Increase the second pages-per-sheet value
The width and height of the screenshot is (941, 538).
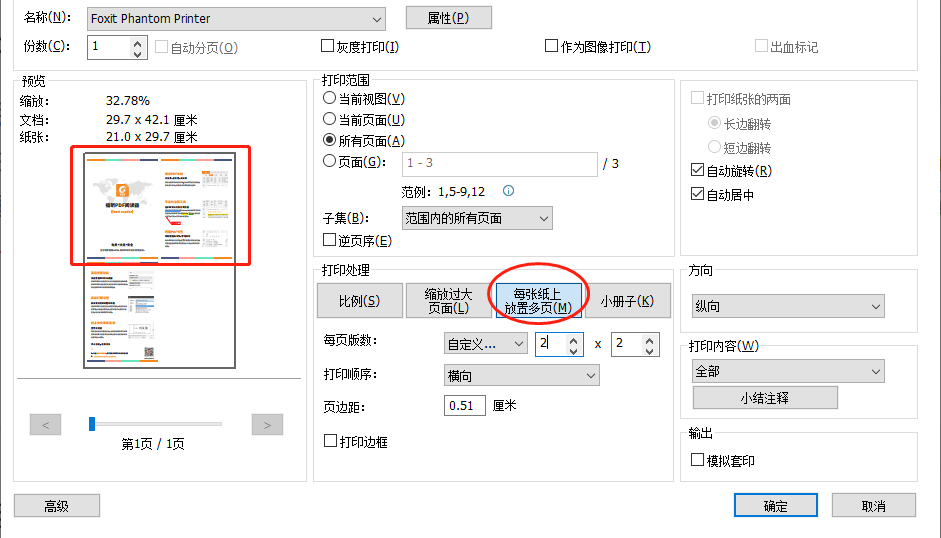point(650,340)
